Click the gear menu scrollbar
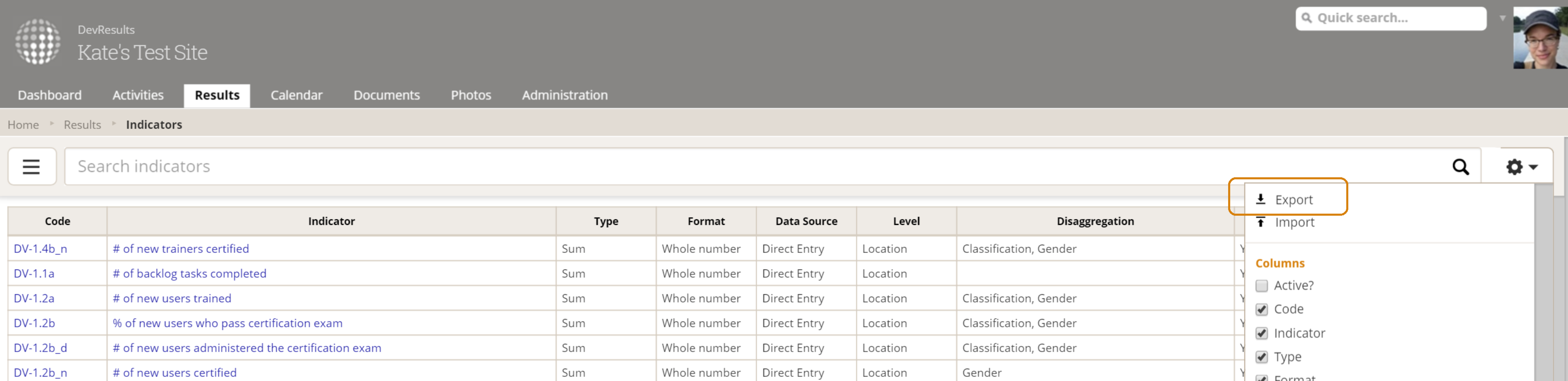 [x=1544, y=282]
